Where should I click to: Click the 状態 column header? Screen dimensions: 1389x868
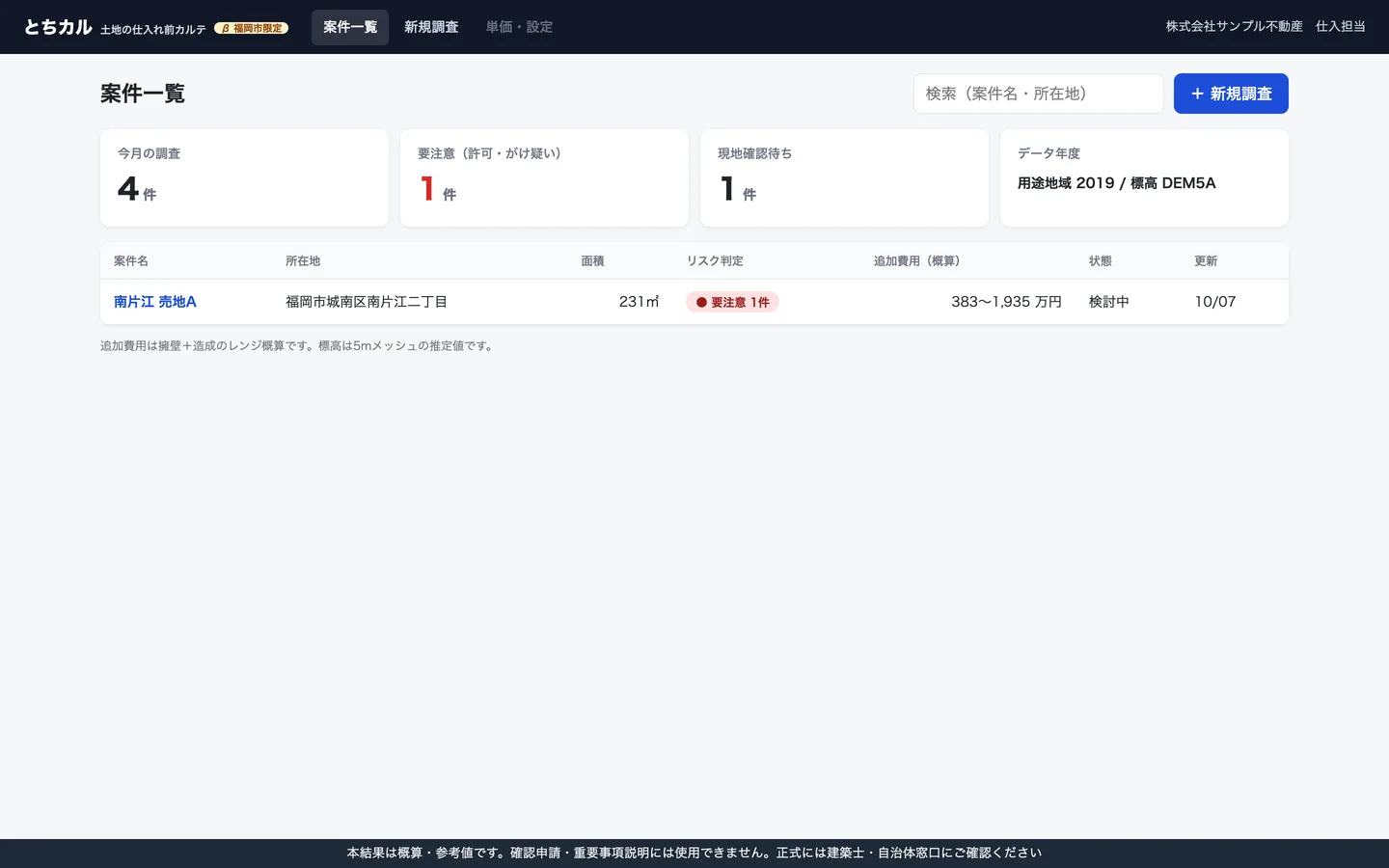click(1101, 261)
